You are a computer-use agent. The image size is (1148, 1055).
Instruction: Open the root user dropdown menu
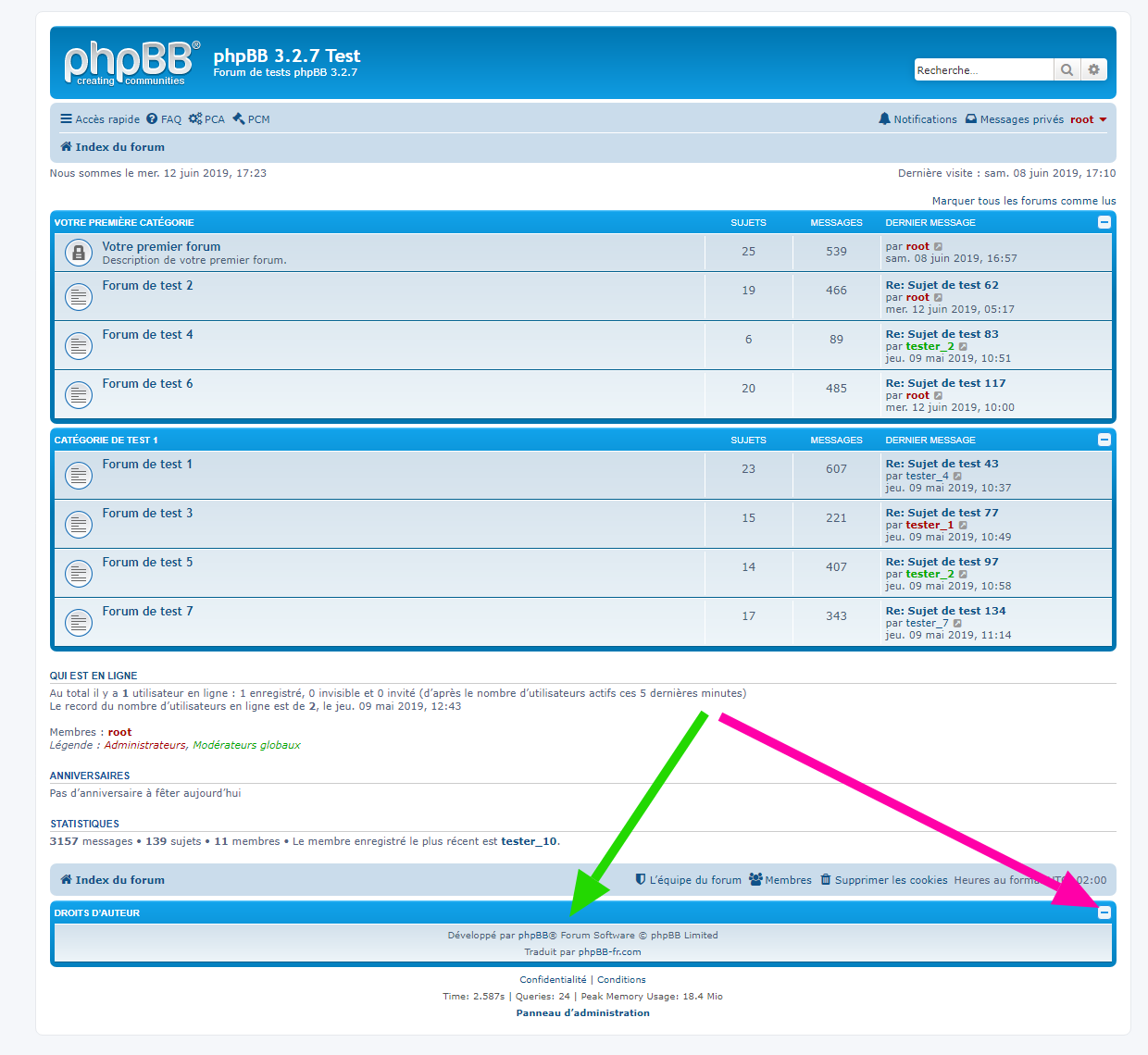pyautogui.click(x=1089, y=119)
